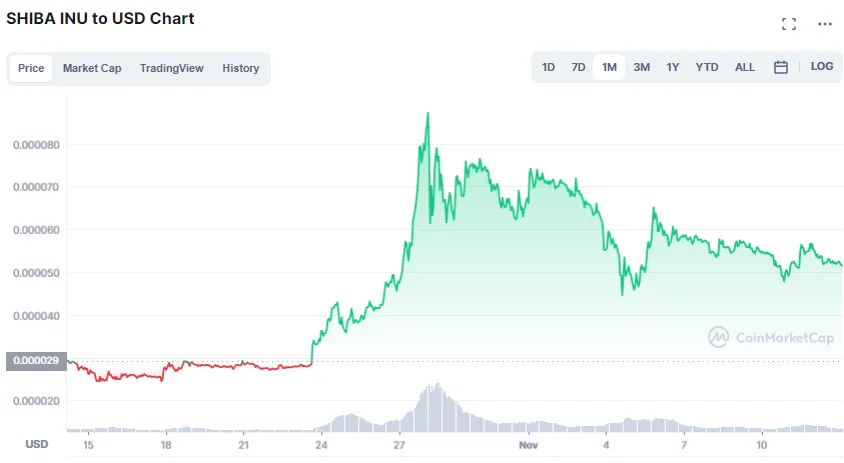844x463 pixels.
Task: Select the 7D time range
Action: (578, 67)
